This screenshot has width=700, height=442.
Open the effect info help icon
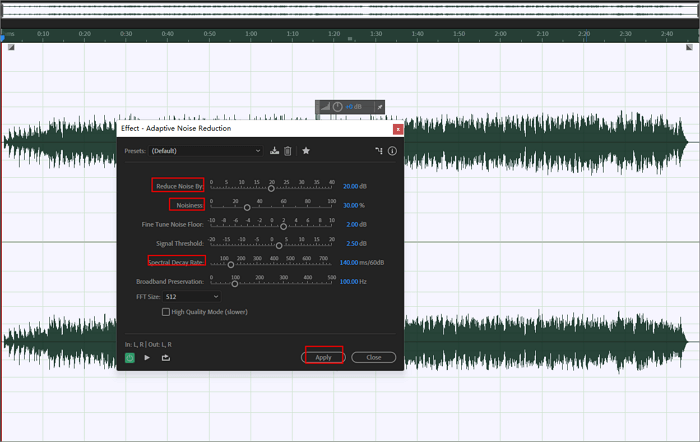coord(392,151)
